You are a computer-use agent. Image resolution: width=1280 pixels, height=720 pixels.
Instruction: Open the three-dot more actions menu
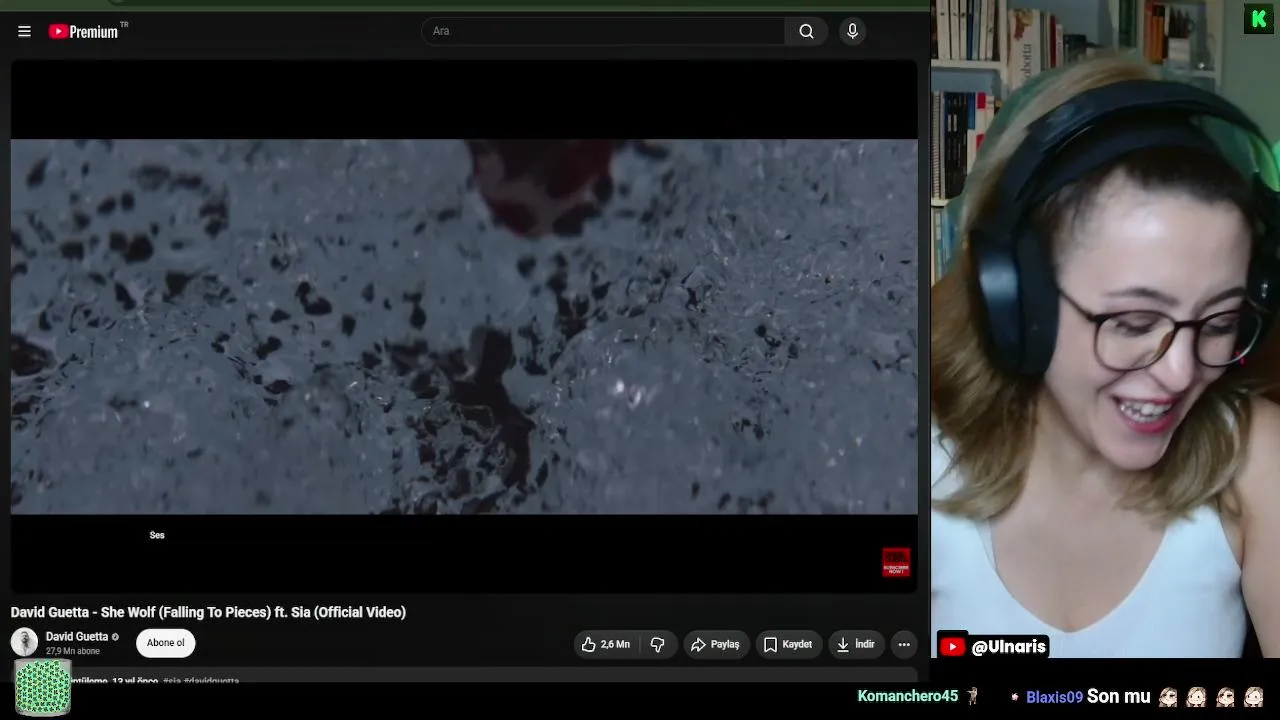point(904,645)
